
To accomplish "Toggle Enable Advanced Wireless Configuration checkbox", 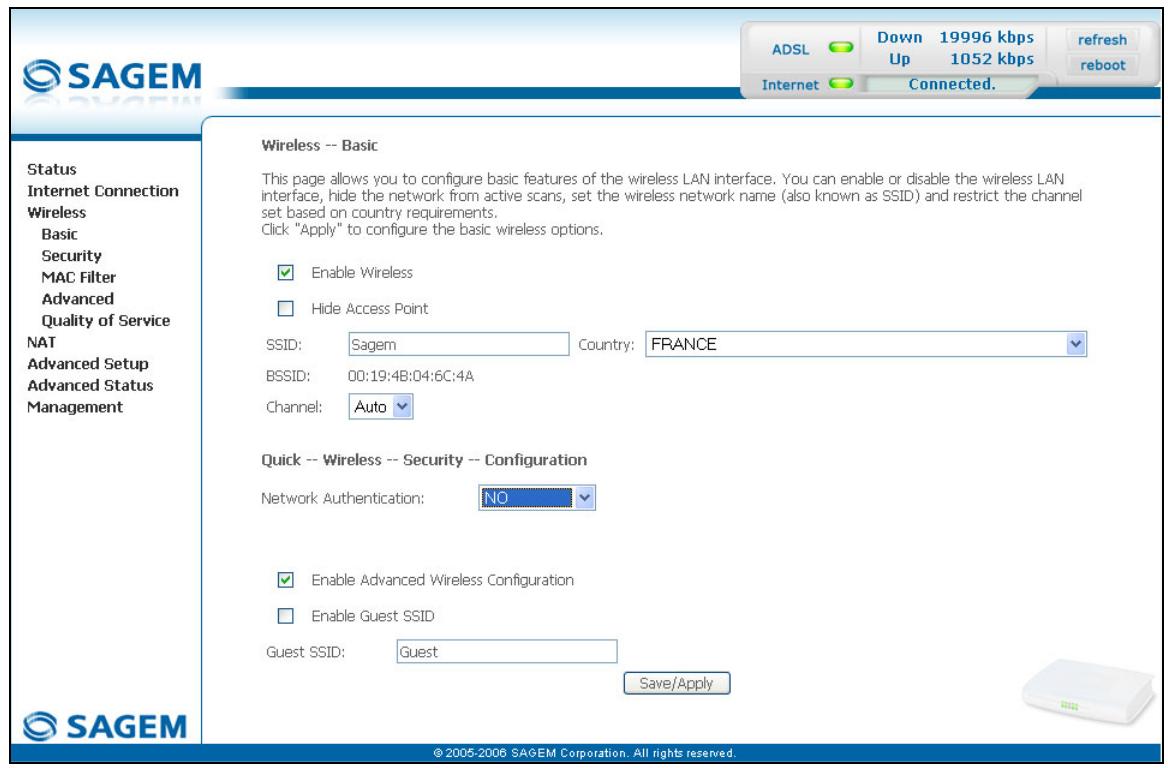I will (x=285, y=580).
